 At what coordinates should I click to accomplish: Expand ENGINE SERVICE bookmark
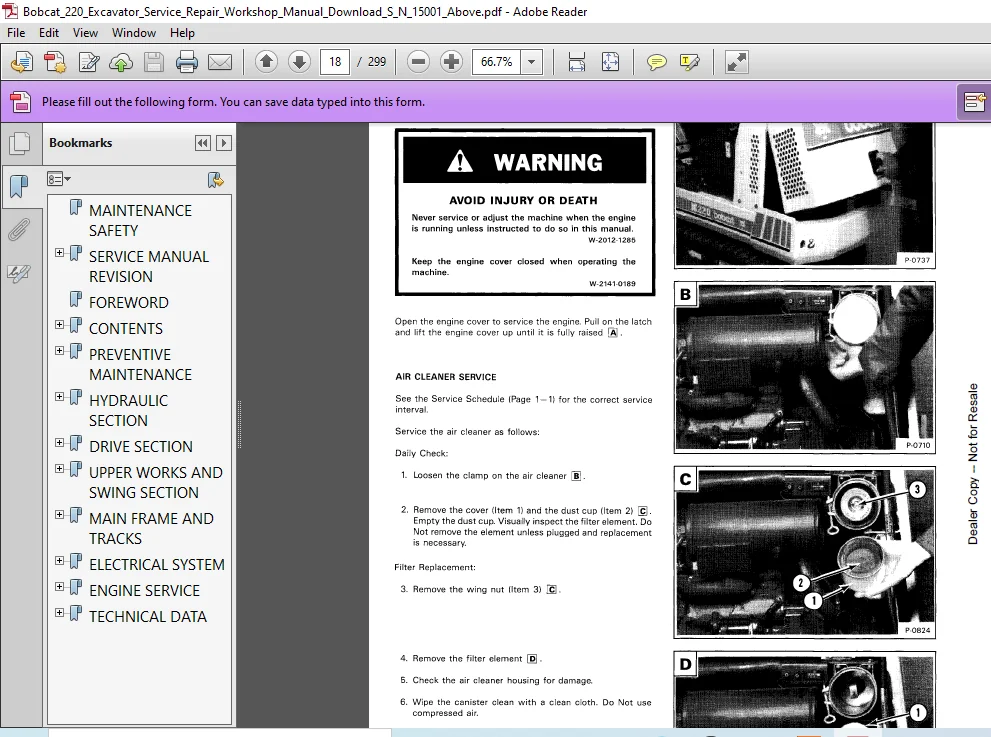pos(59,587)
